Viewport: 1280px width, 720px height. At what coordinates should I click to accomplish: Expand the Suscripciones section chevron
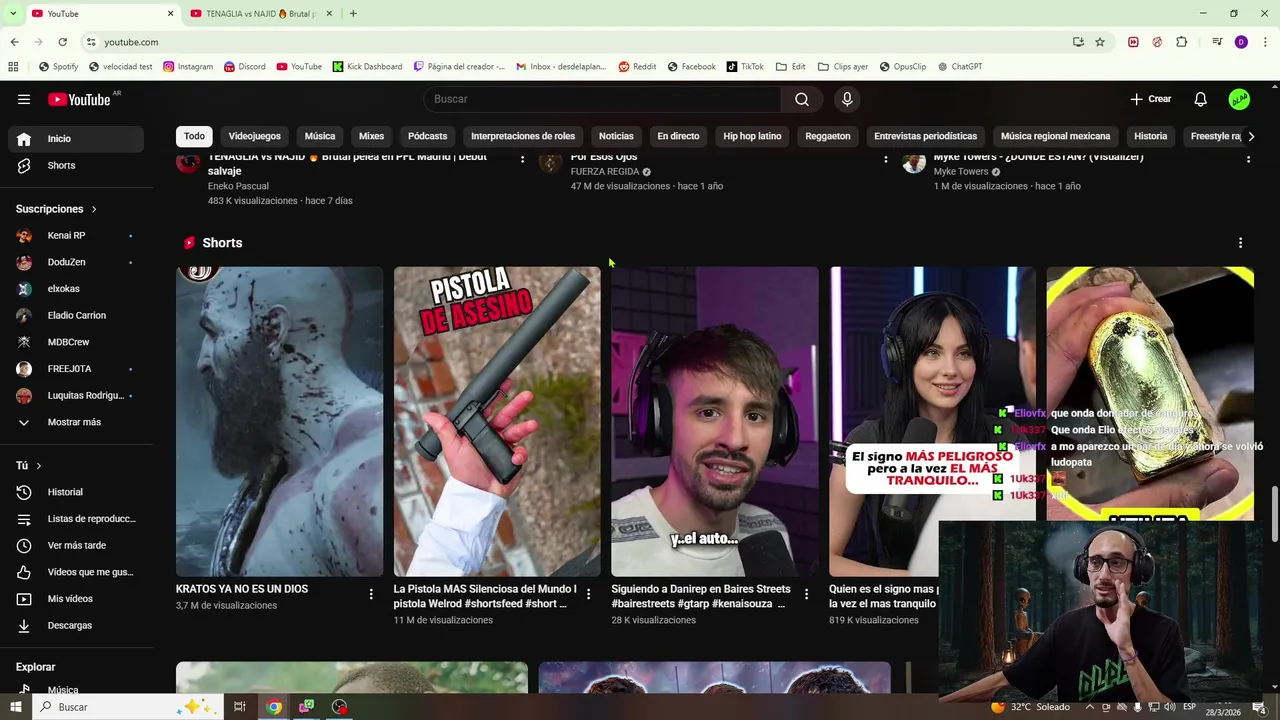pos(94,209)
